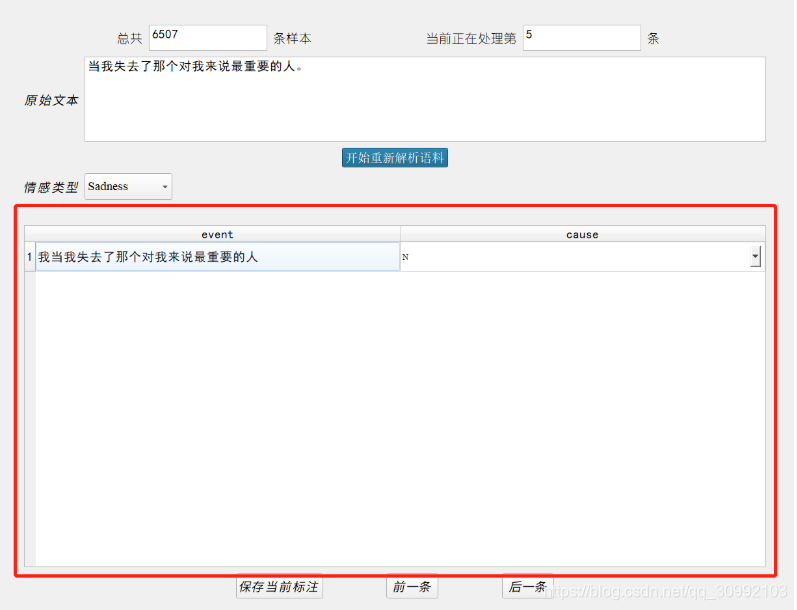This screenshot has height=610, width=797.
Task: Click the 开始重新解析语料 button
Action: 394,158
